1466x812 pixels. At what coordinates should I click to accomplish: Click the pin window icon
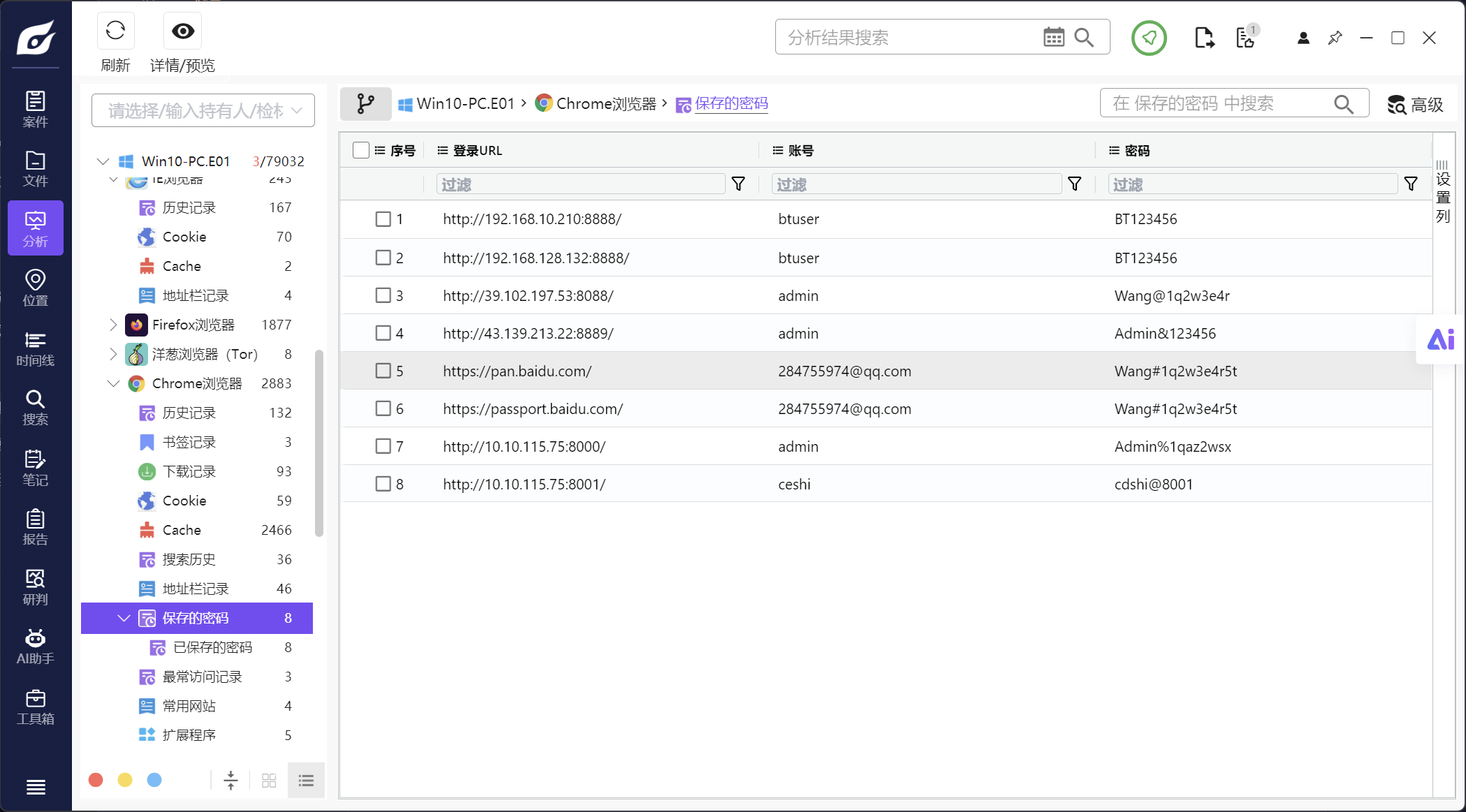[1335, 38]
